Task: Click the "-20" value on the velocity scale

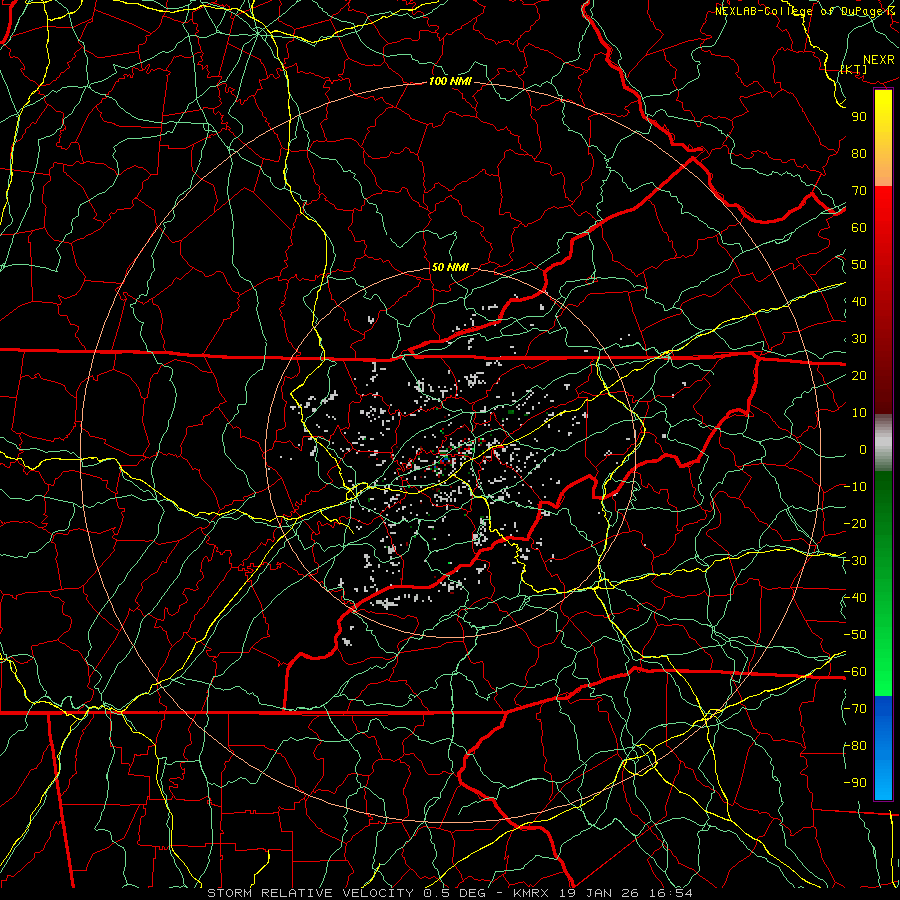Action: coord(855,523)
